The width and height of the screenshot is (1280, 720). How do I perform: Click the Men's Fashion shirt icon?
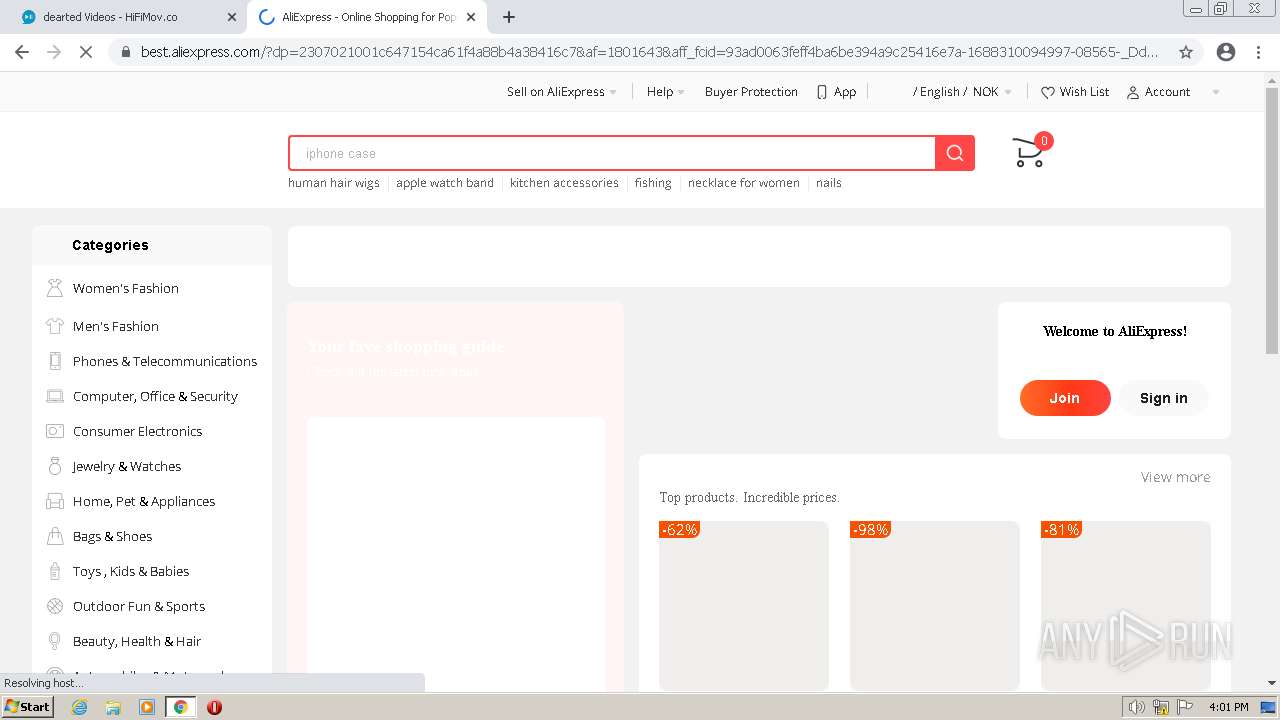(55, 326)
